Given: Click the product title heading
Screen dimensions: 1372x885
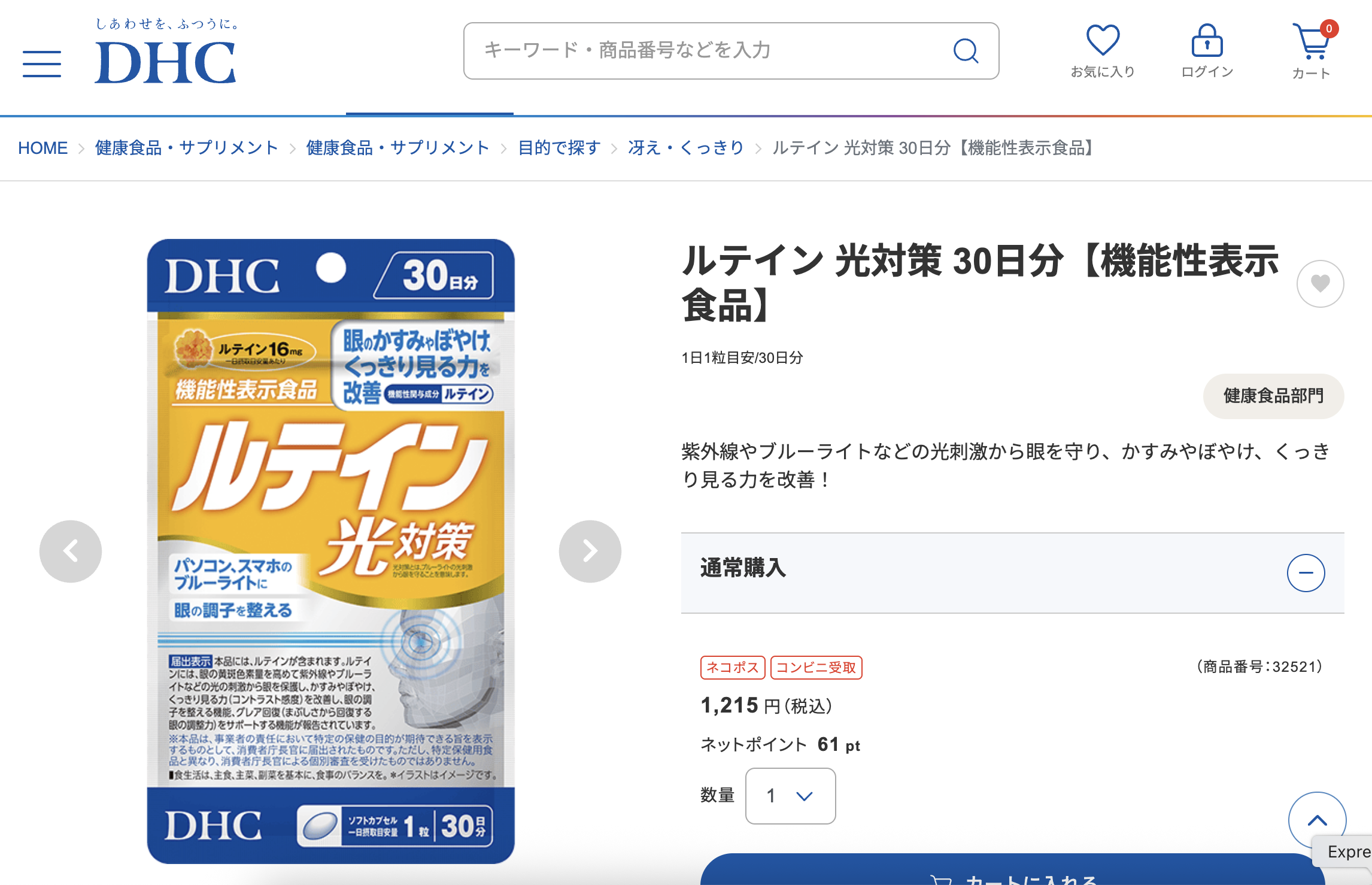Looking at the screenshot, I should (980, 283).
